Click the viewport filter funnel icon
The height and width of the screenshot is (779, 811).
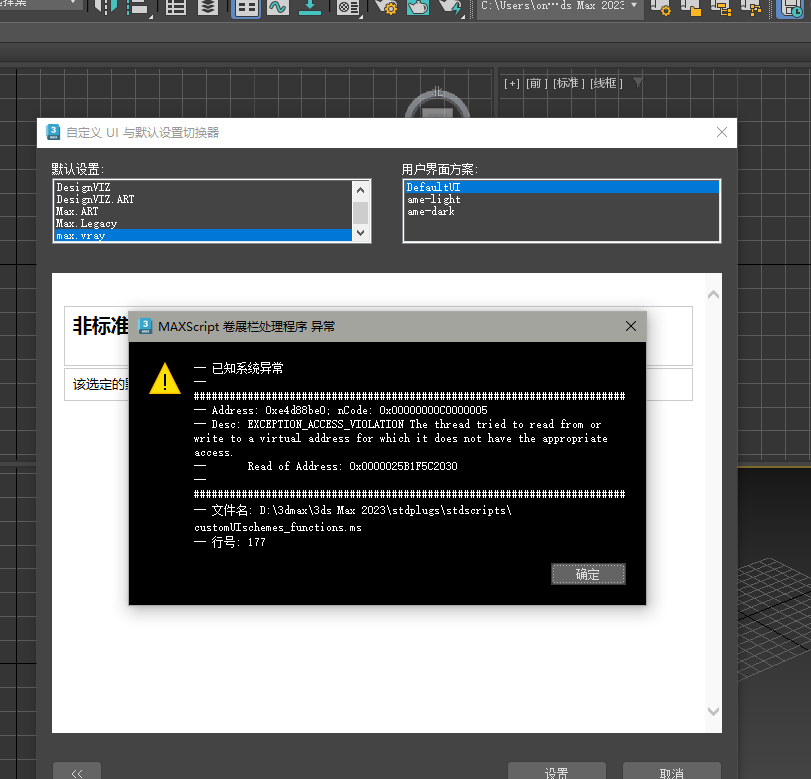click(638, 82)
